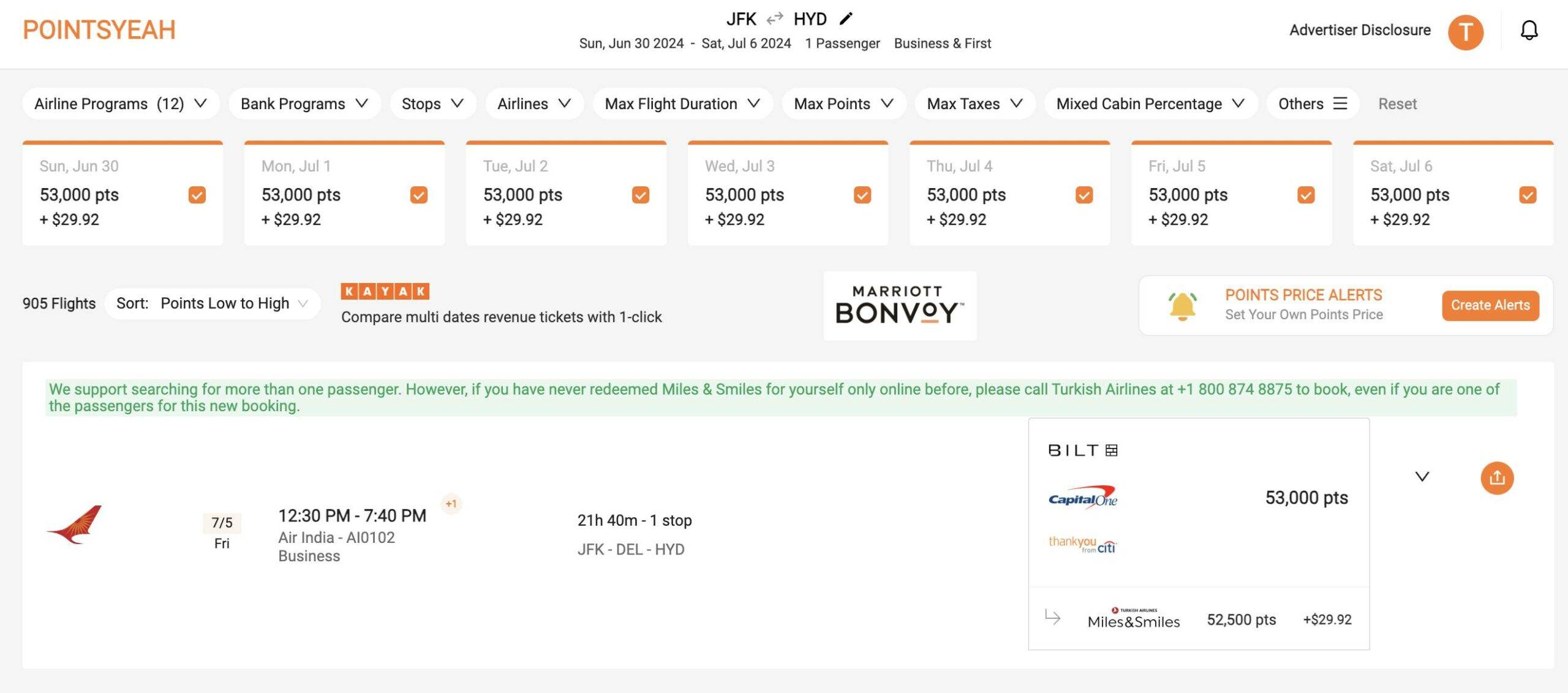Open the notifications bell icon
1568x693 pixels.
coord(1529,30)
